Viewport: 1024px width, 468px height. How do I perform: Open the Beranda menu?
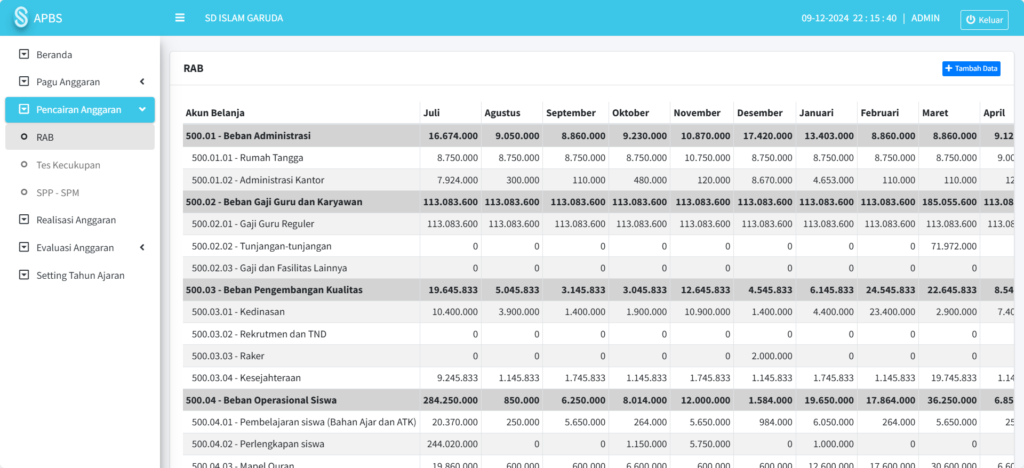click(x=80, y=54)
